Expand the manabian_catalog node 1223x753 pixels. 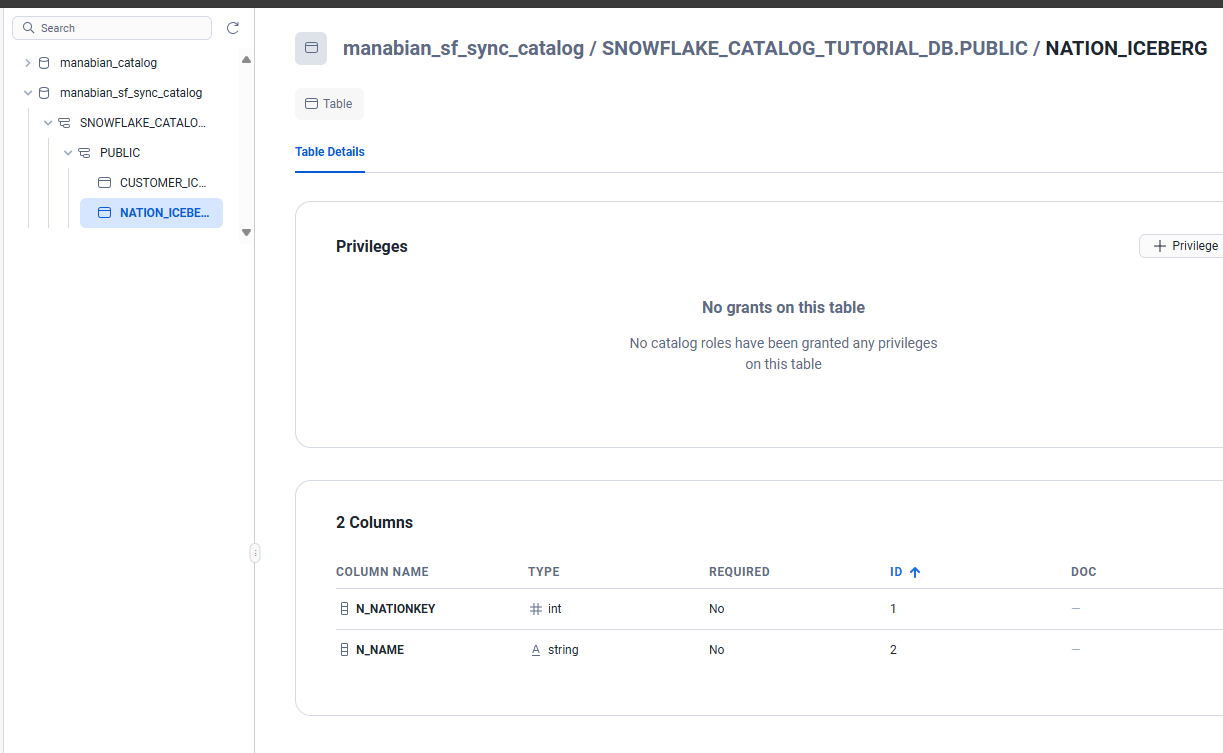pos(27,63)
